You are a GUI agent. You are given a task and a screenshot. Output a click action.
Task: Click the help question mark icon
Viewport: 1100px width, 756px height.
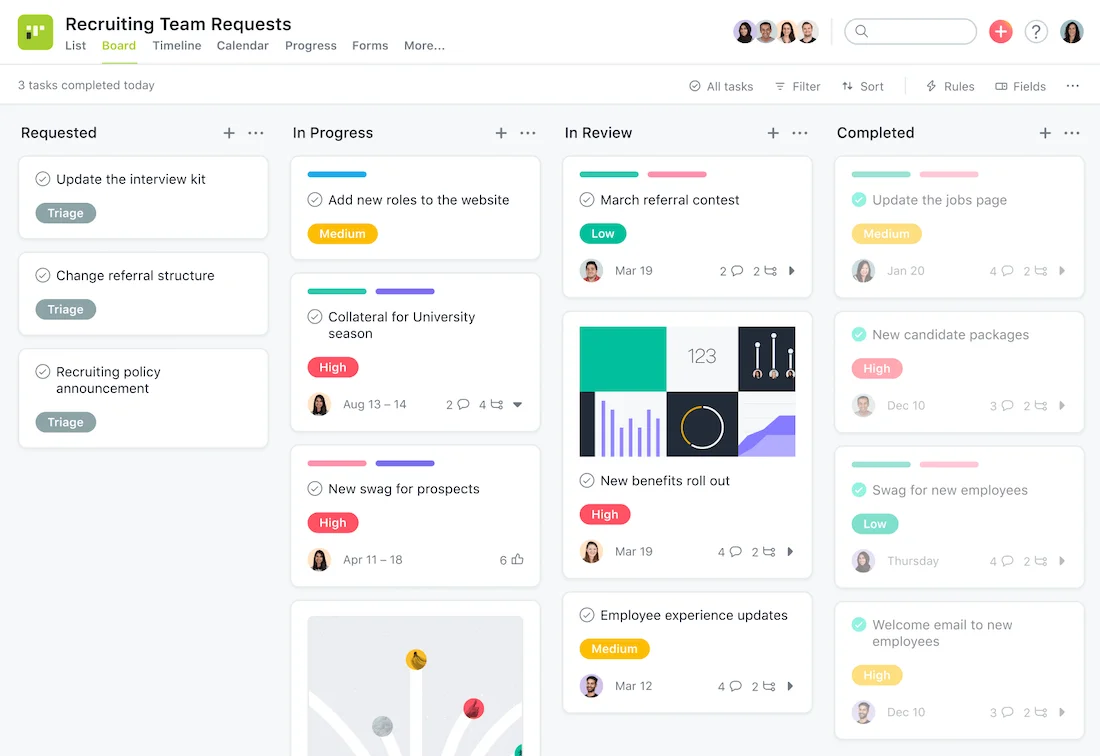coord(1036,31)
